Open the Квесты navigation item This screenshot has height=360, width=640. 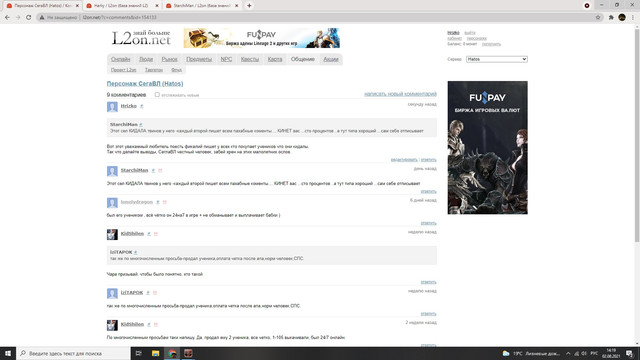(250, 59)
